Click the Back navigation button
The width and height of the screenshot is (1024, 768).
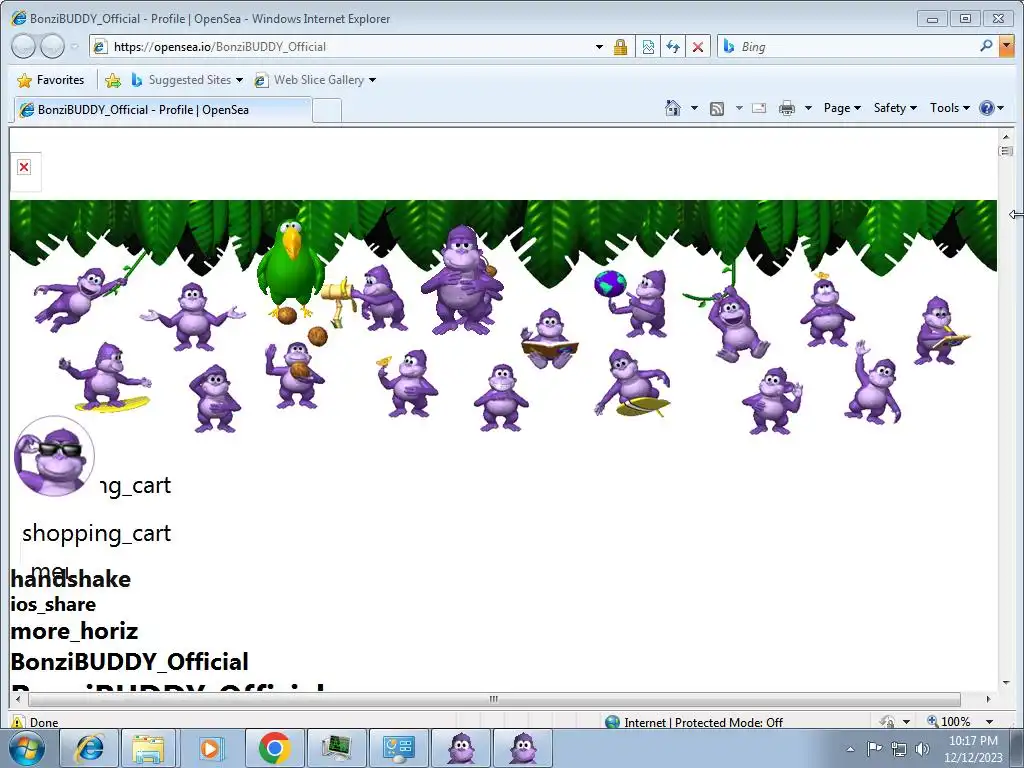click(x=24, y=46)
